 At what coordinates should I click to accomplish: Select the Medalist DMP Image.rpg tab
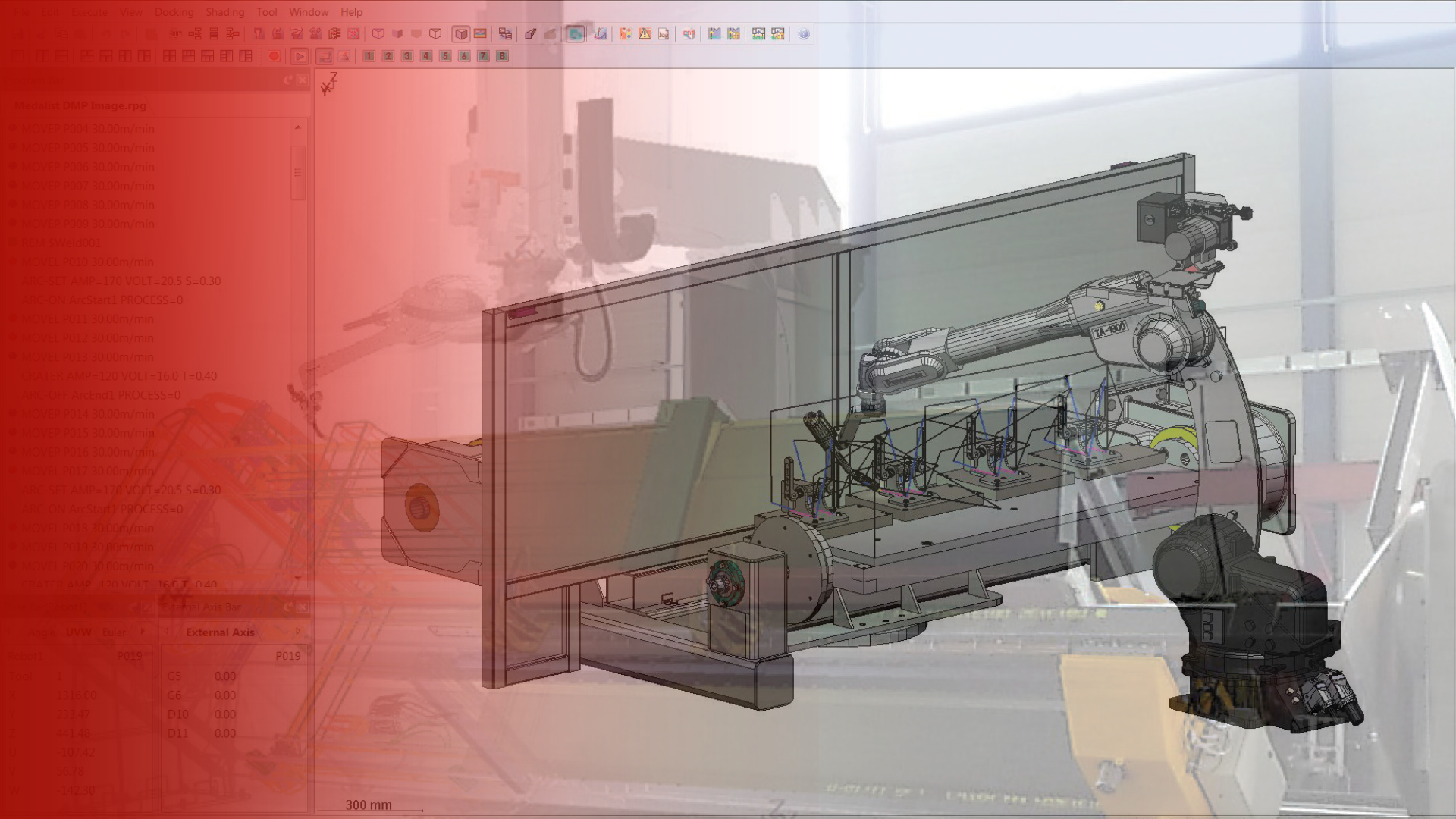[80, 105]
